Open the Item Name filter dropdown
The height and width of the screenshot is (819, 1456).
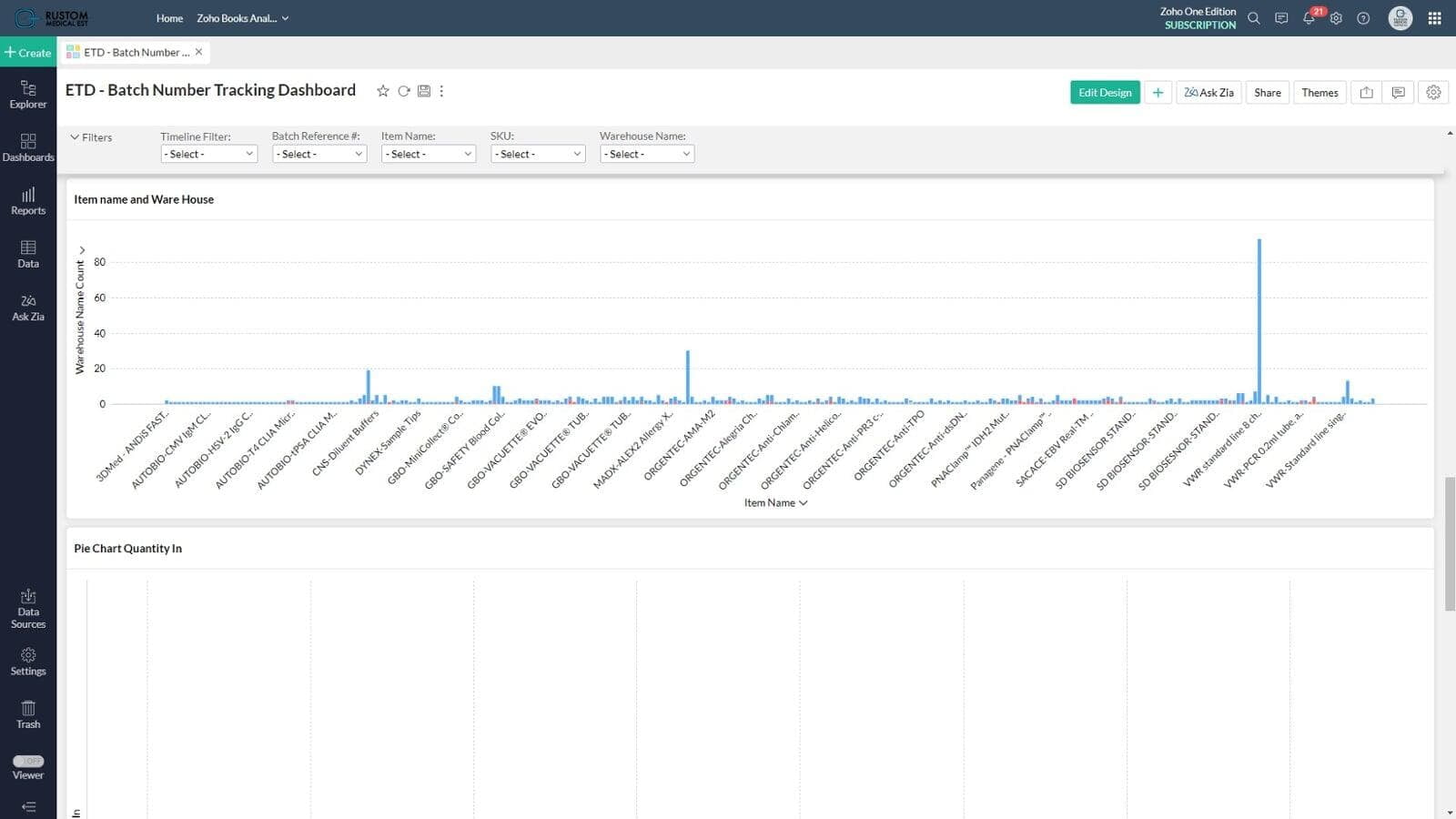(429, 154)
